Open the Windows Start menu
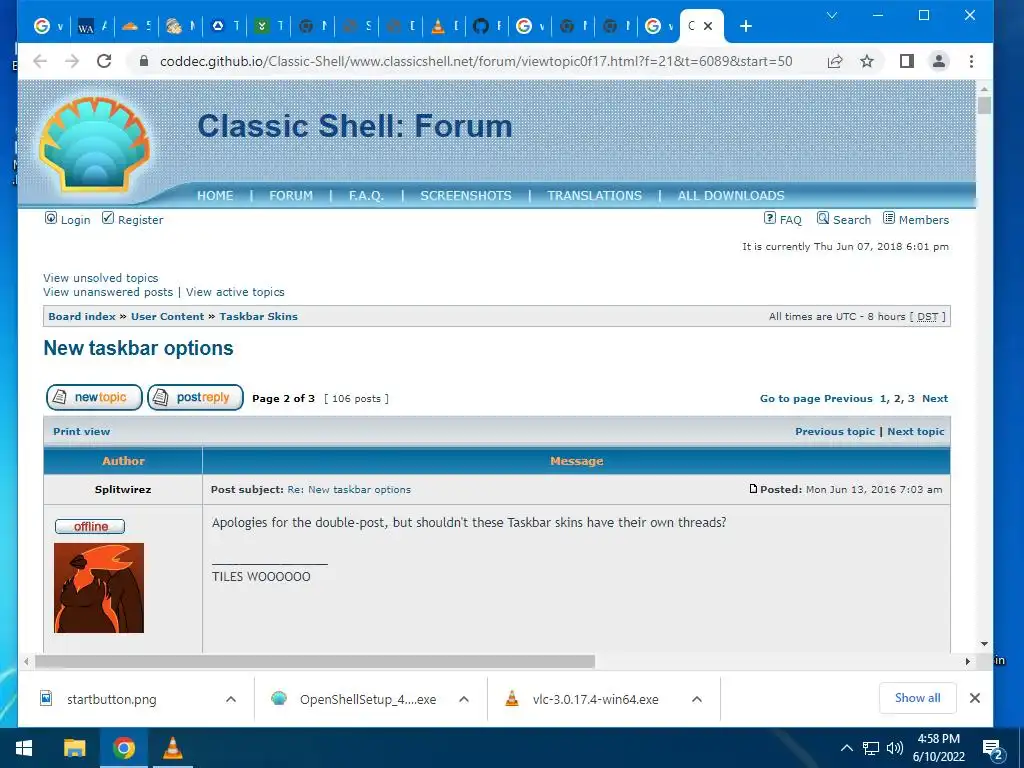 (24, 748)
